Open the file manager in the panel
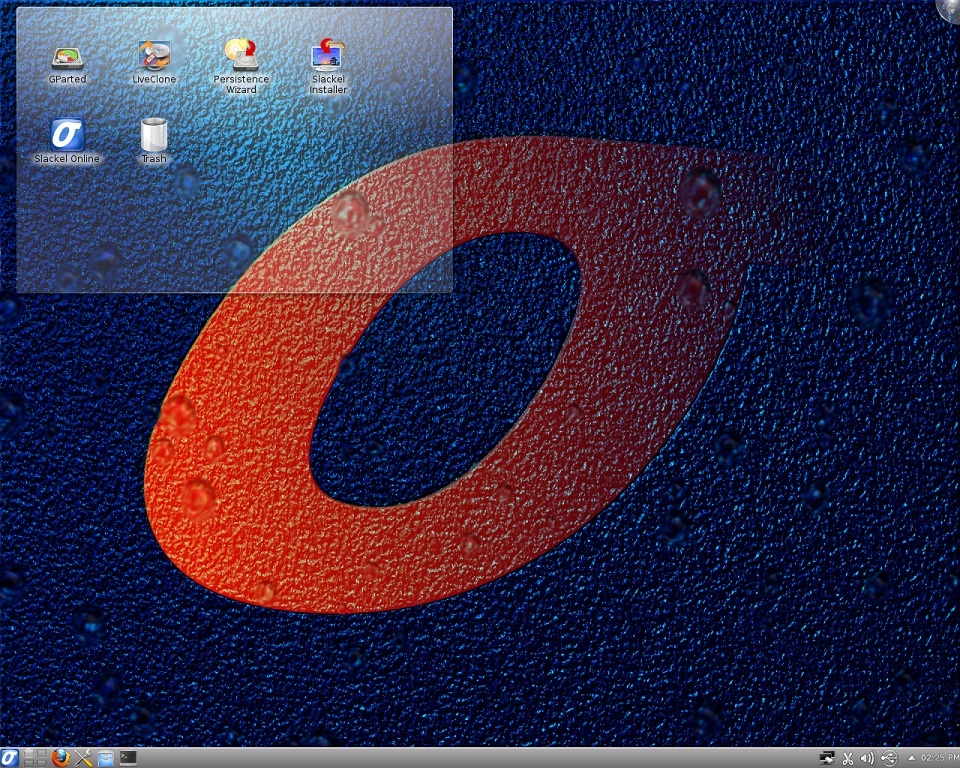Screen dimensions: 960x768 click(105, 758)
